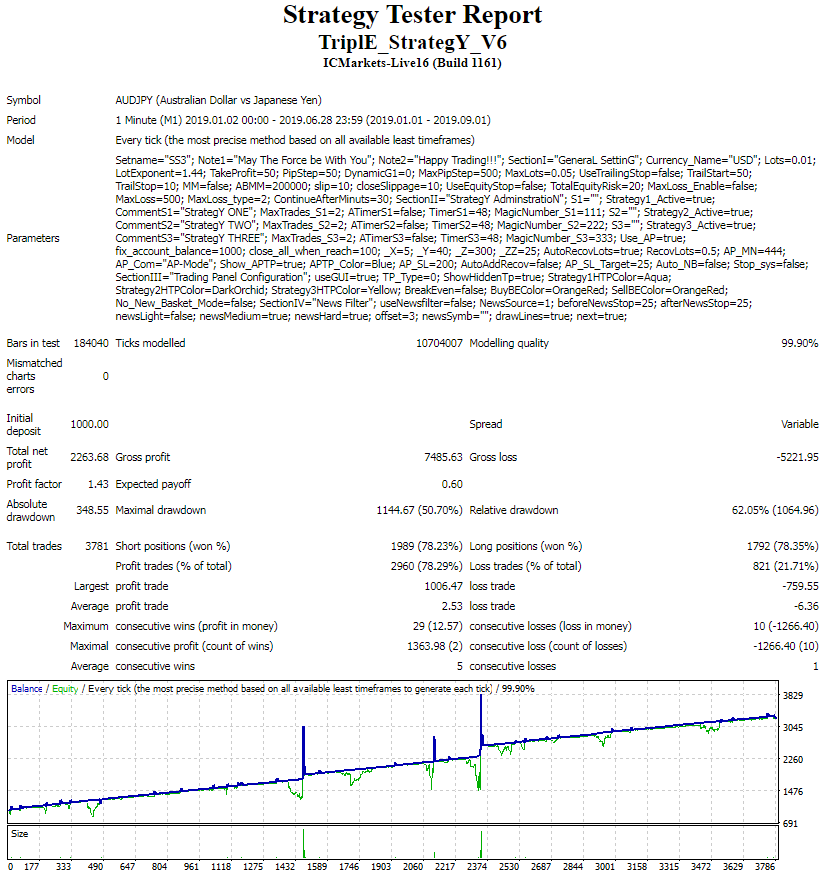Click the '3829' axis label on the chart
The height and width of the screenshot is (876, 836).
(793, 696)
